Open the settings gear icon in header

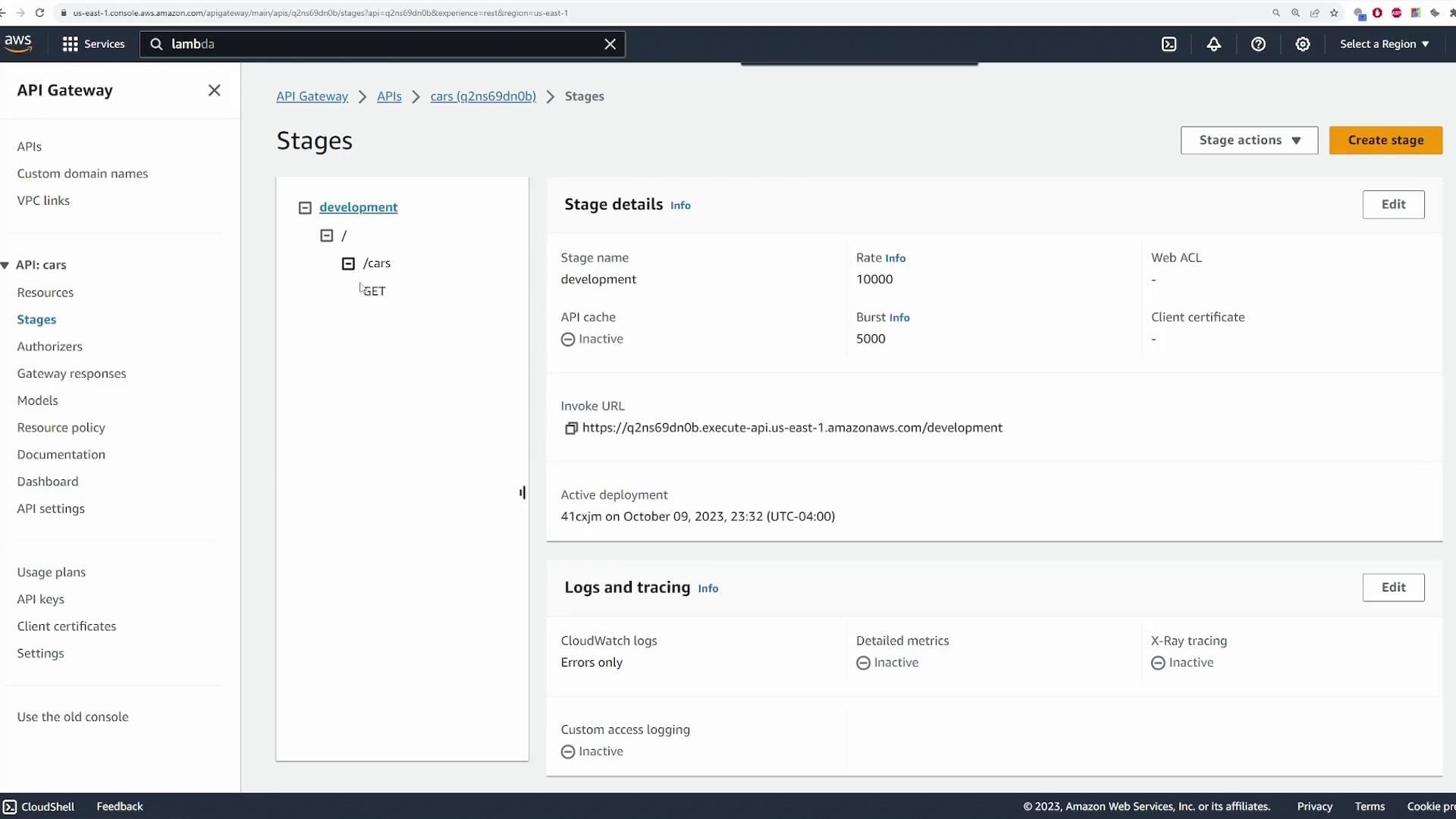[x=1303, y=44]
